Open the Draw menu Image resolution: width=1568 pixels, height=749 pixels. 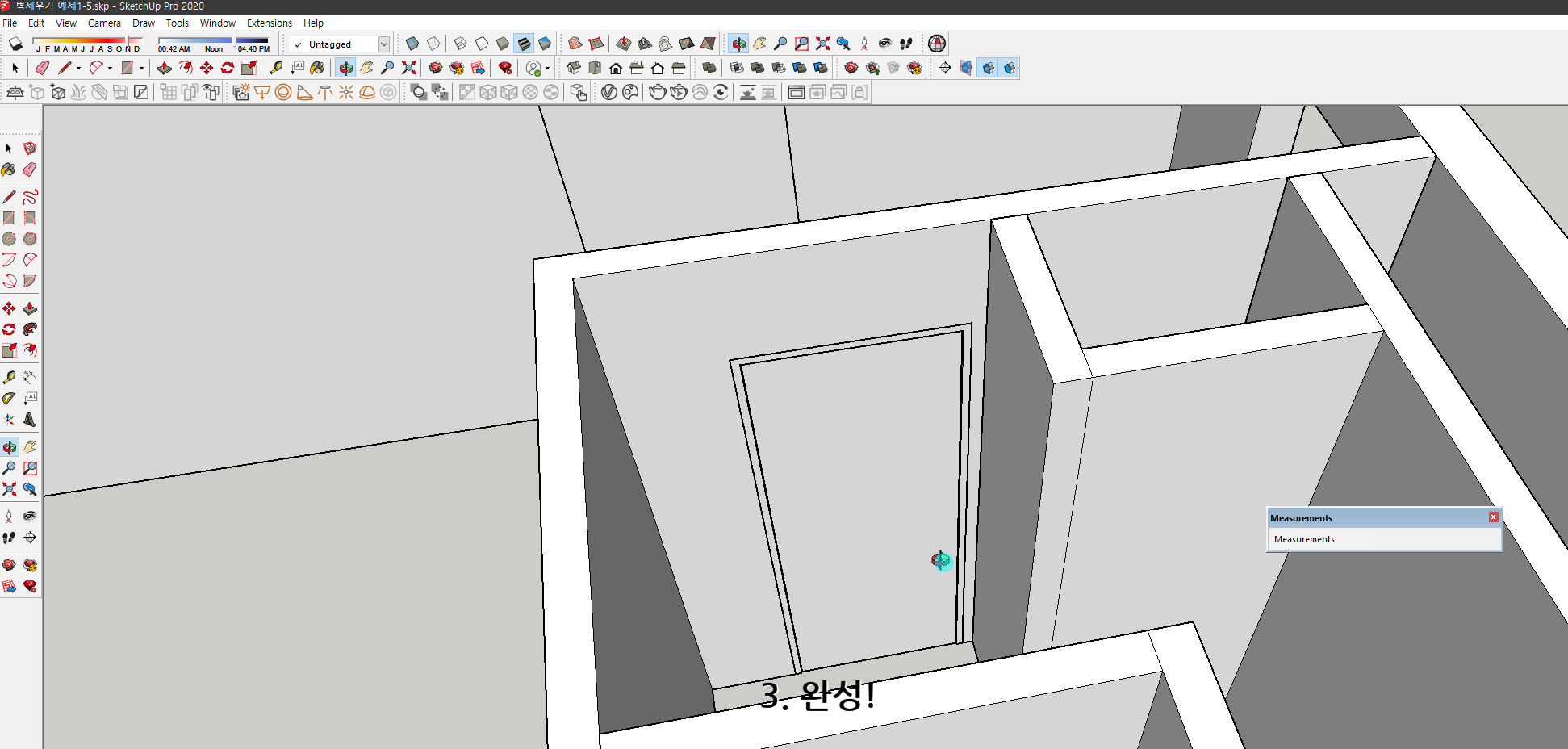[x=144, y=23]
